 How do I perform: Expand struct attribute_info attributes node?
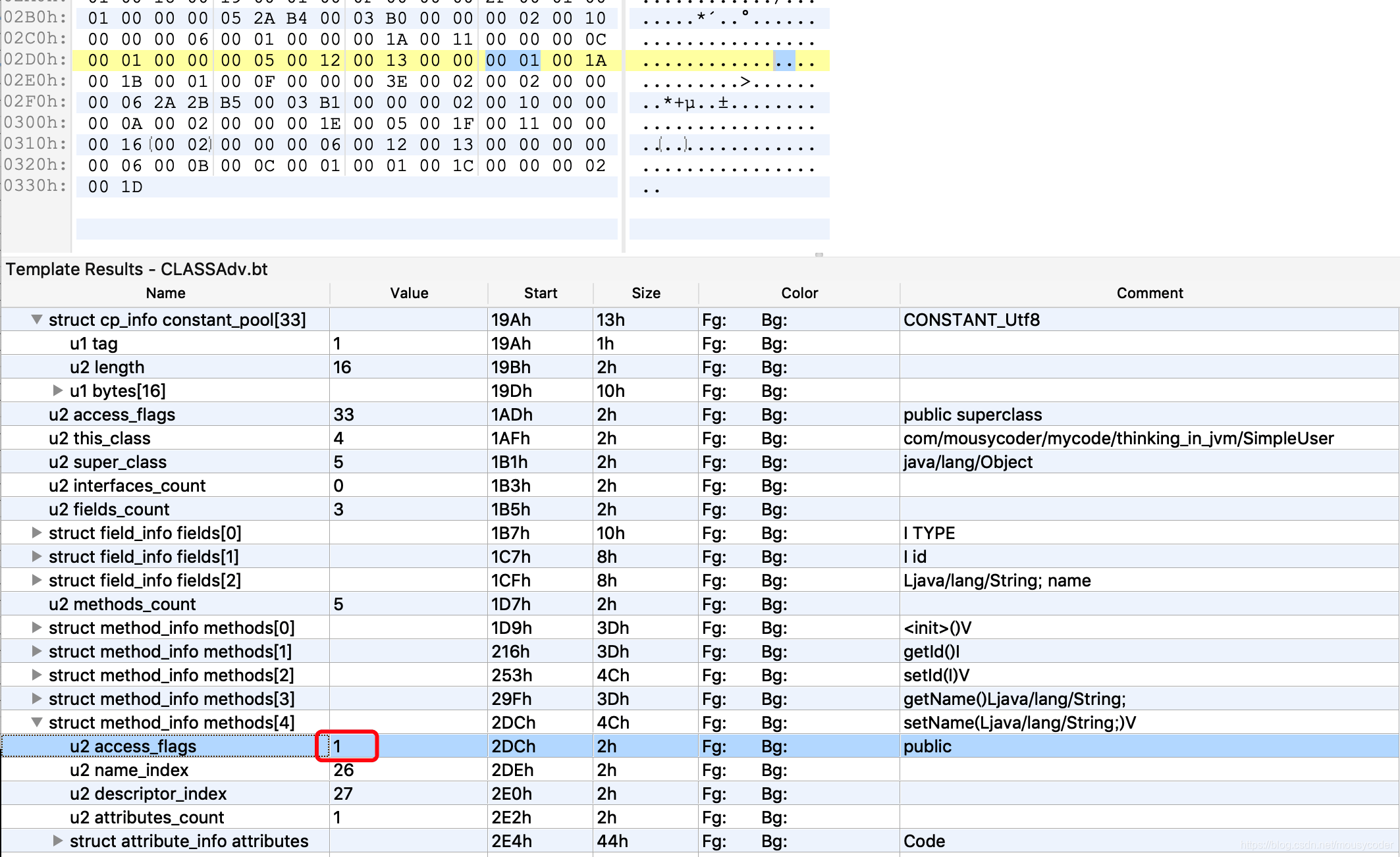[x=58, y=841]
